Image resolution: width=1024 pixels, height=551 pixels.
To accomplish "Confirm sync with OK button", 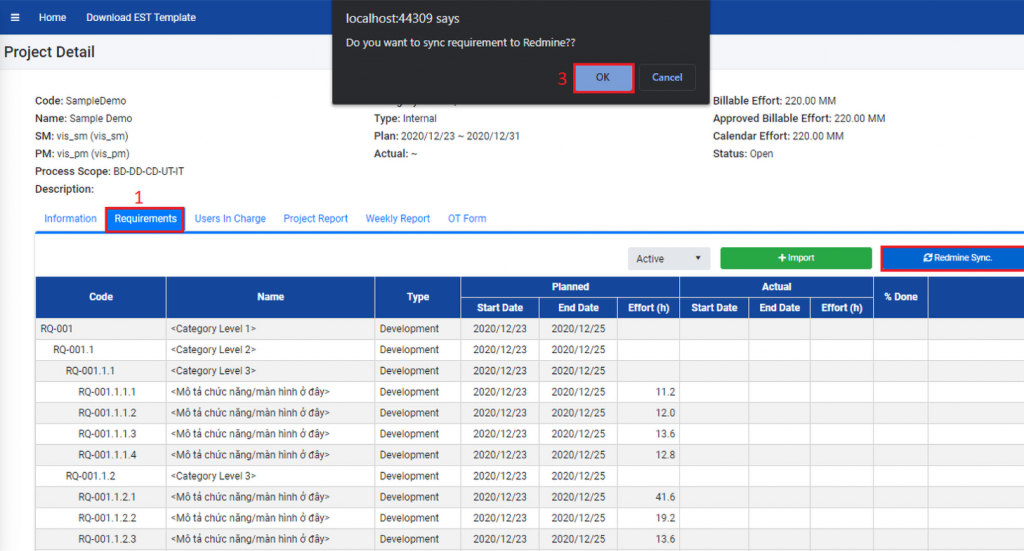I will click(x=603, y=78).
